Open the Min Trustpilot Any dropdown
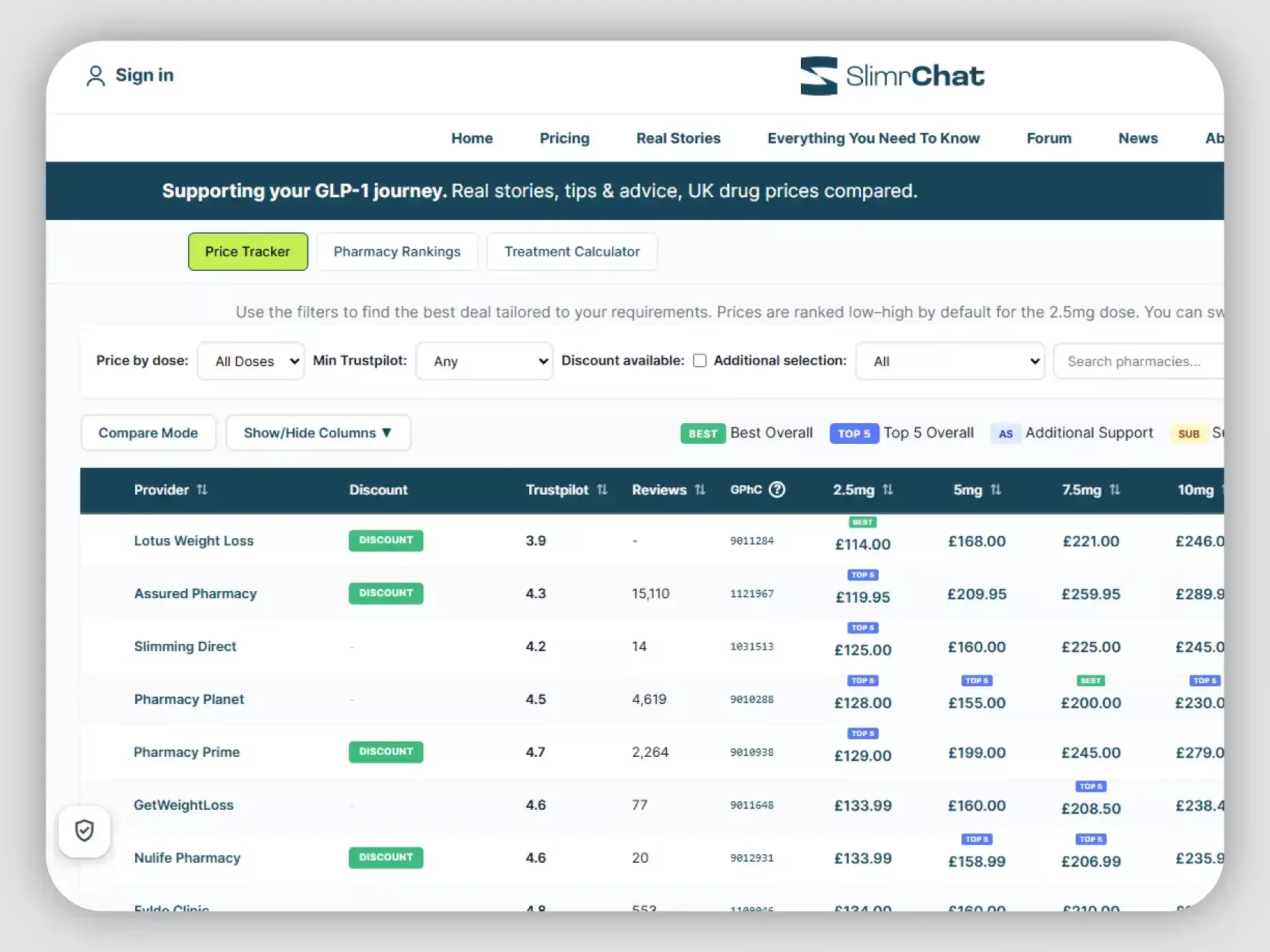The image size is (1270, 952). (485, 361)
